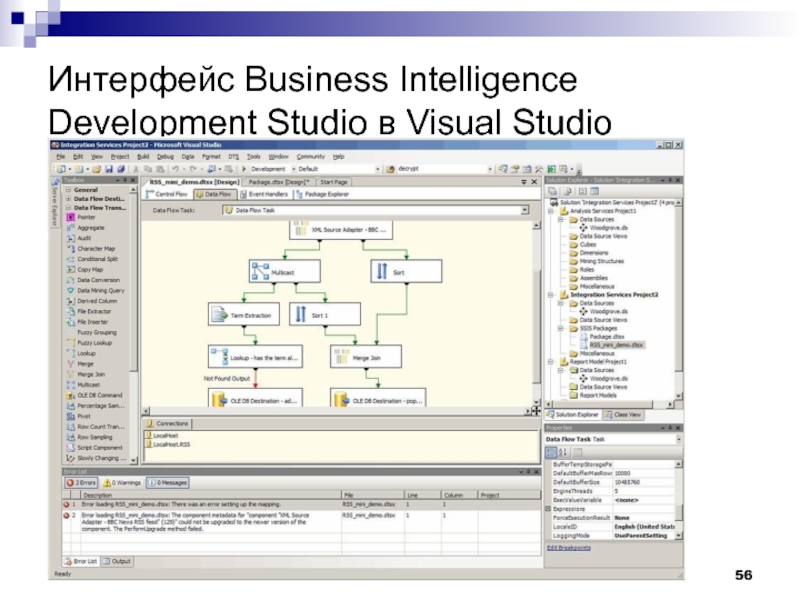Click the Toolbox vertical scrollbar
The height and width of the screenshot is (600, 800).
coord(133,324)
